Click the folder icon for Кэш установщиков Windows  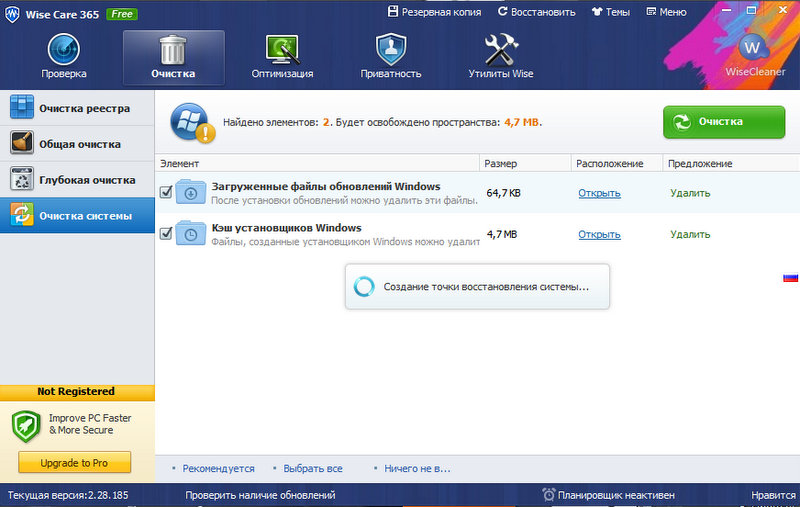click(191, 233)
